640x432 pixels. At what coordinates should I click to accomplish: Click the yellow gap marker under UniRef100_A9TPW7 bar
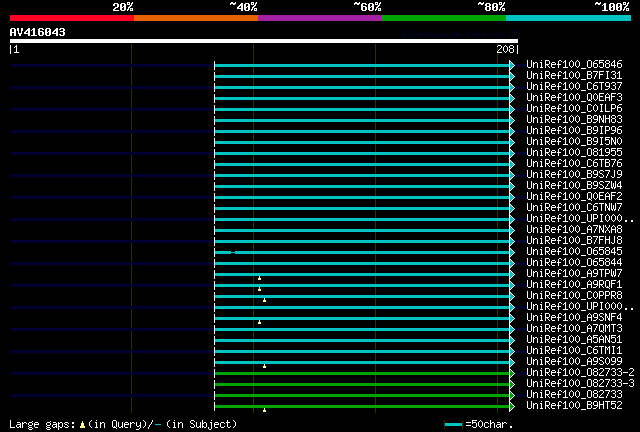click(260, 278)
